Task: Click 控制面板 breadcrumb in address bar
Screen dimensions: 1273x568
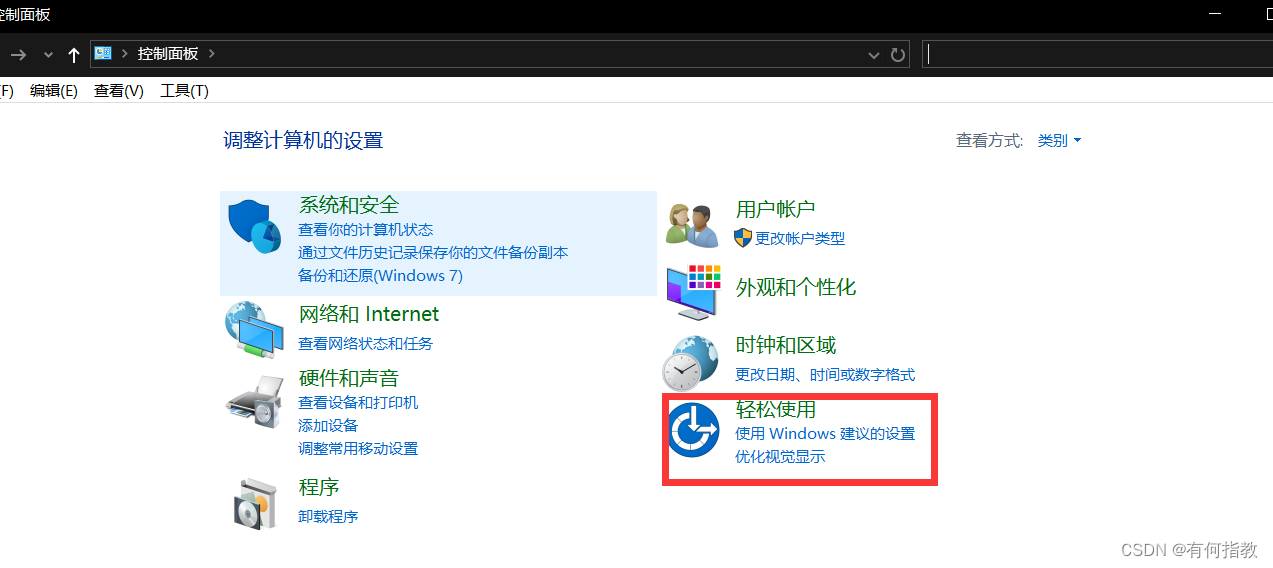Action: pyautogui.click(x=168, y=54)
